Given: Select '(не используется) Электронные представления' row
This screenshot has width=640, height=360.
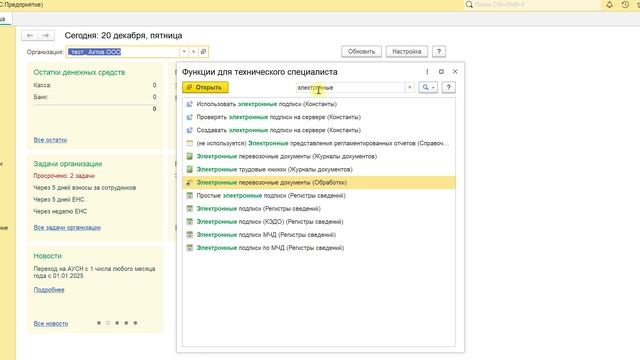Looking at the screenshot, I should click(x=319, y=143).
